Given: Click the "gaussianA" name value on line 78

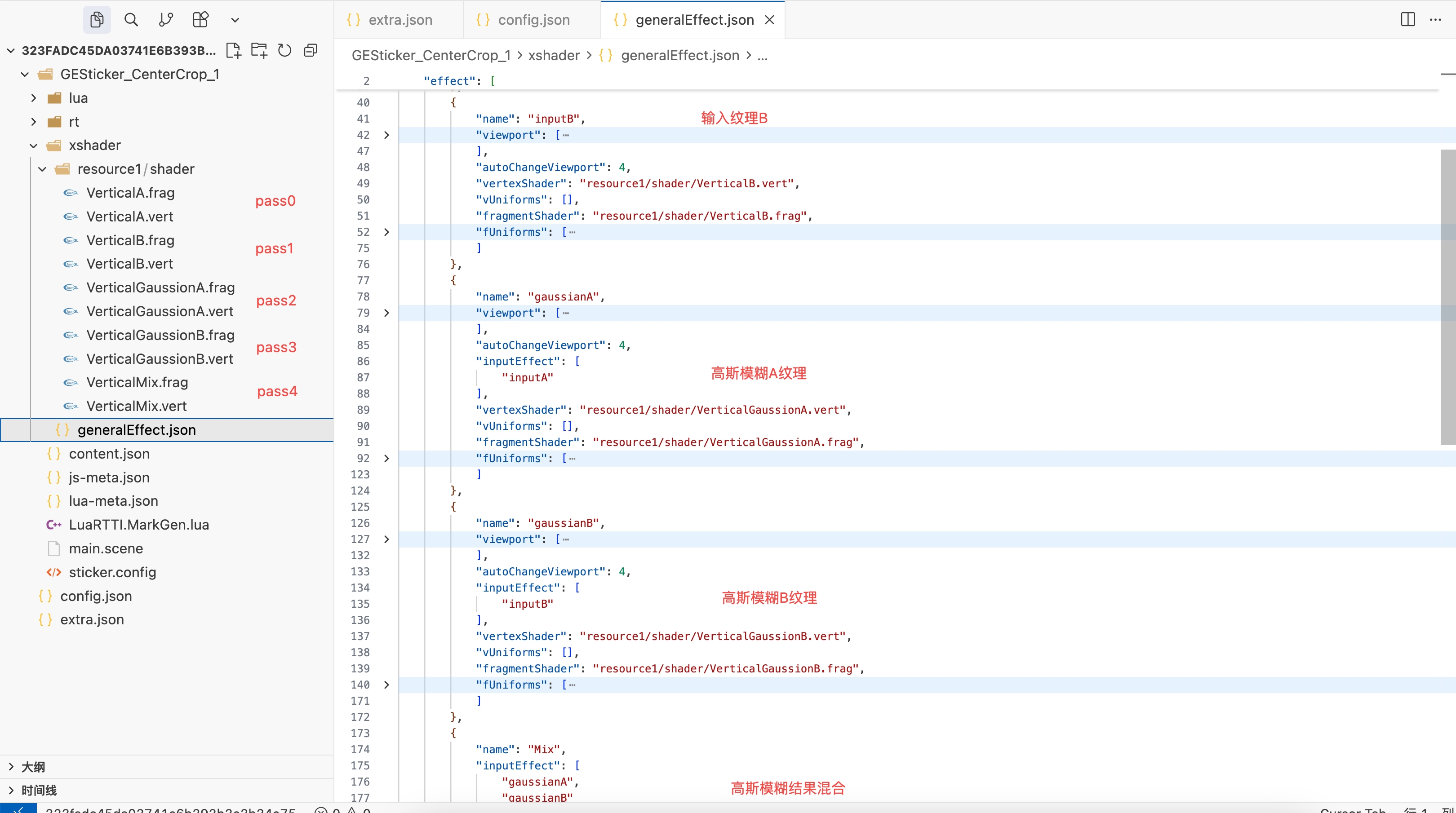Looking at the screenshot, I should 563,296.
